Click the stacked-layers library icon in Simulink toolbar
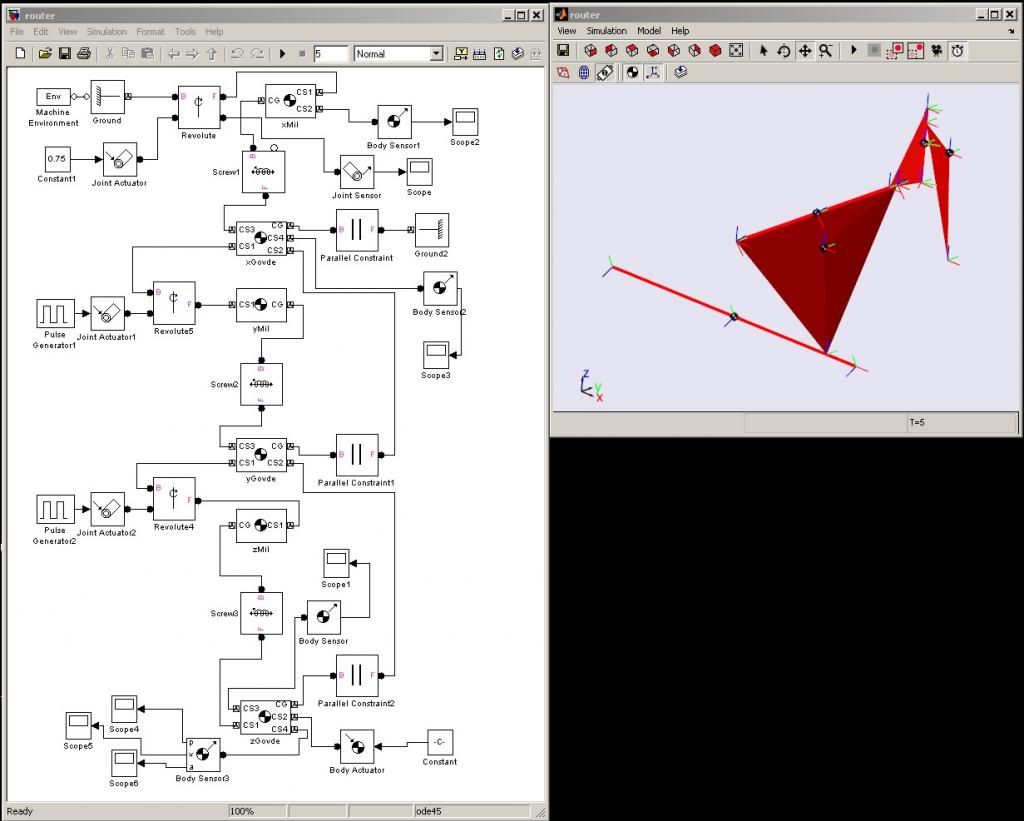This screenshot has height=821, width=1024. (518, 54)
